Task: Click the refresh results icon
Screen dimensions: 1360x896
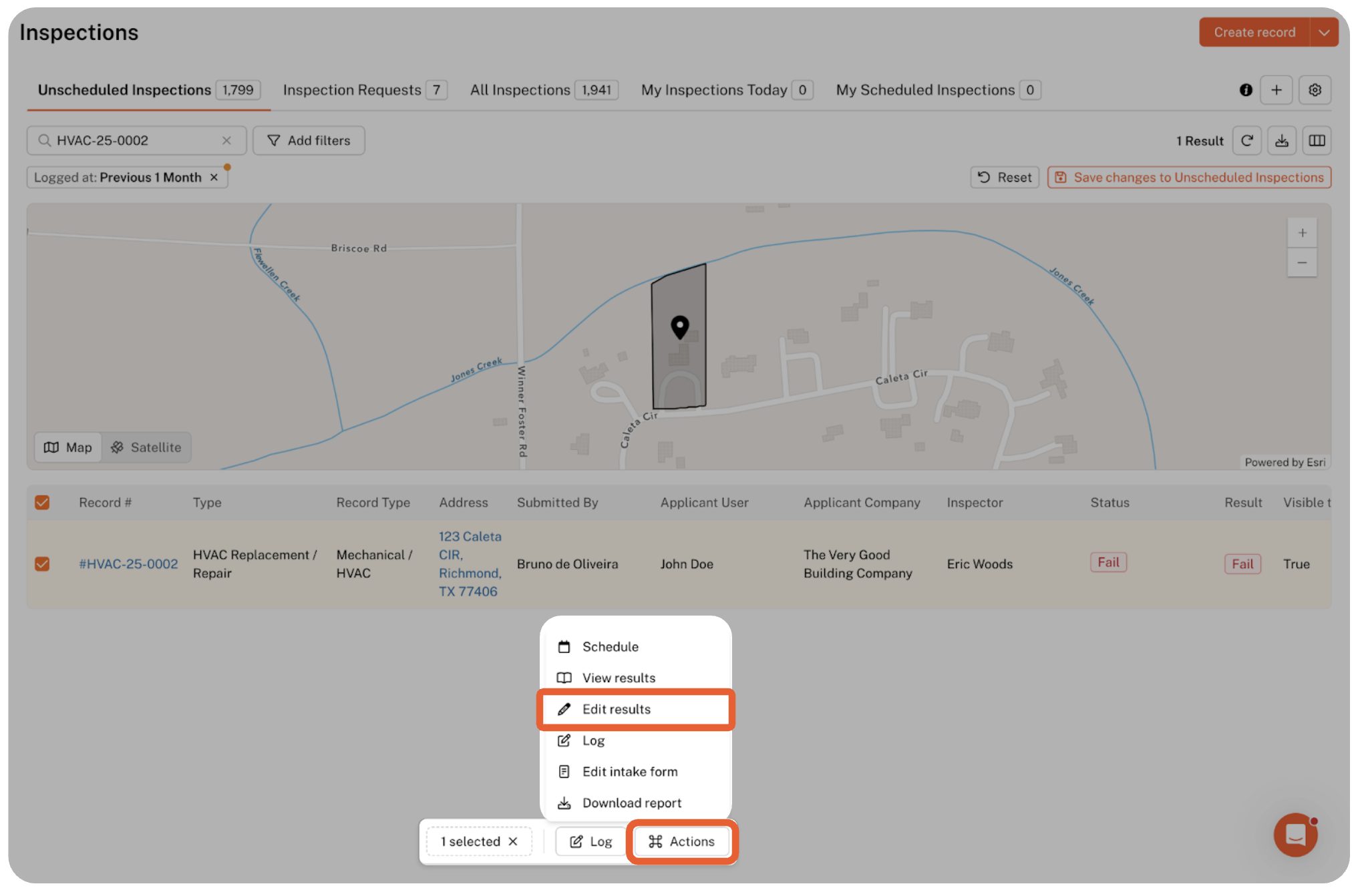Action: click(x=1246, y=141)
